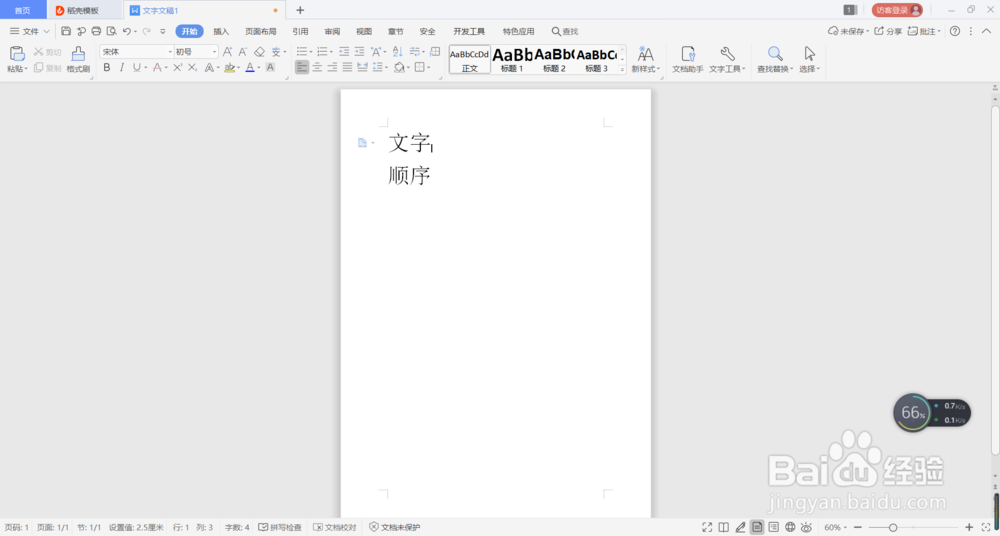1000x536 pixels.
Task: Switch to the 引用 tab
Action: coord(300,31)
